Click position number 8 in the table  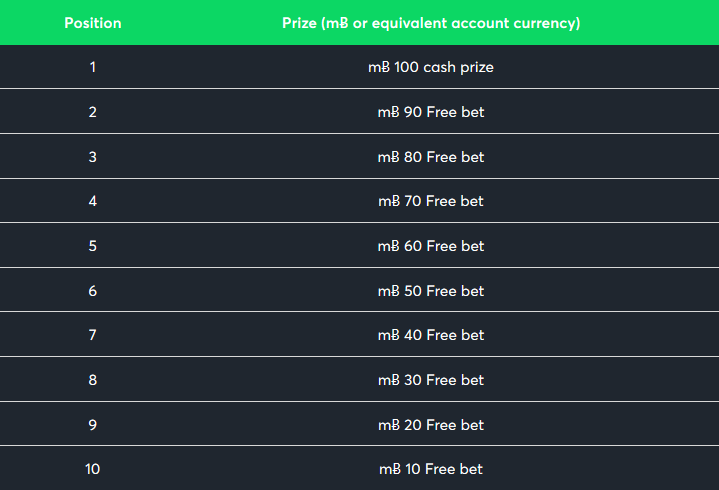click(93, 380)
